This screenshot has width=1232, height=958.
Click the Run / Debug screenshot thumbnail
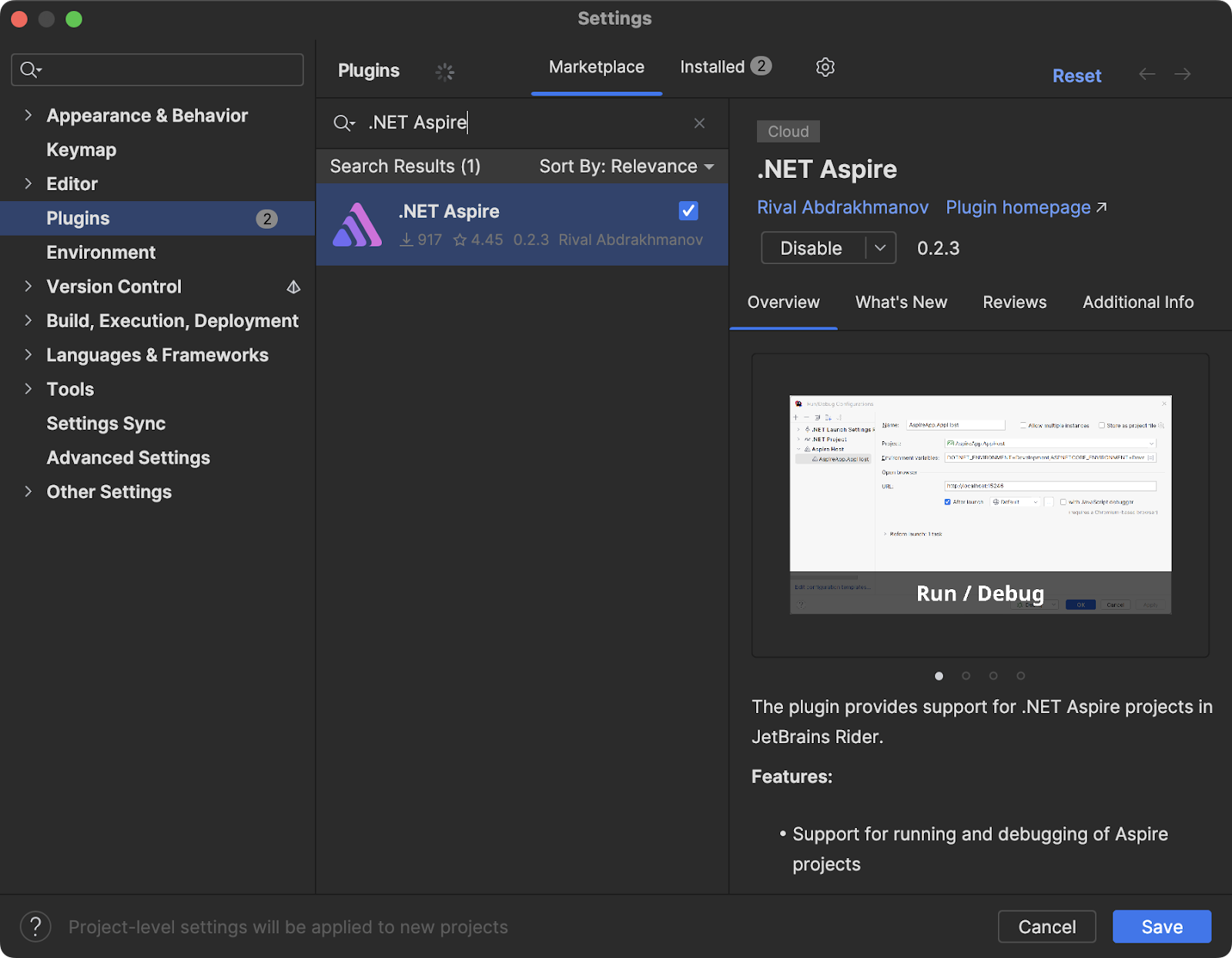pos(980,504)
